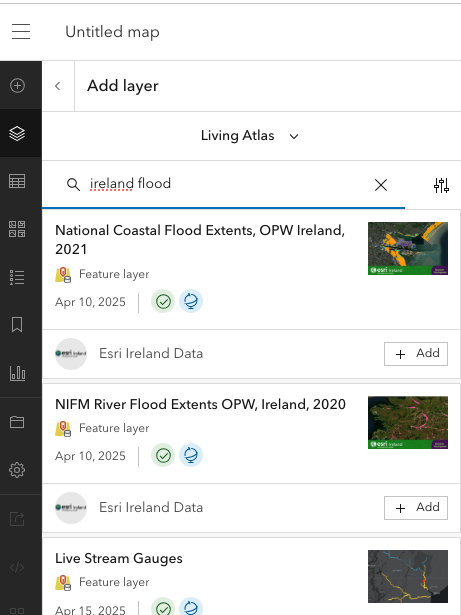Viewport: 461px width, 615px height.
Task: Click the Embed code sidebar icon
Action: click(17, 568)
